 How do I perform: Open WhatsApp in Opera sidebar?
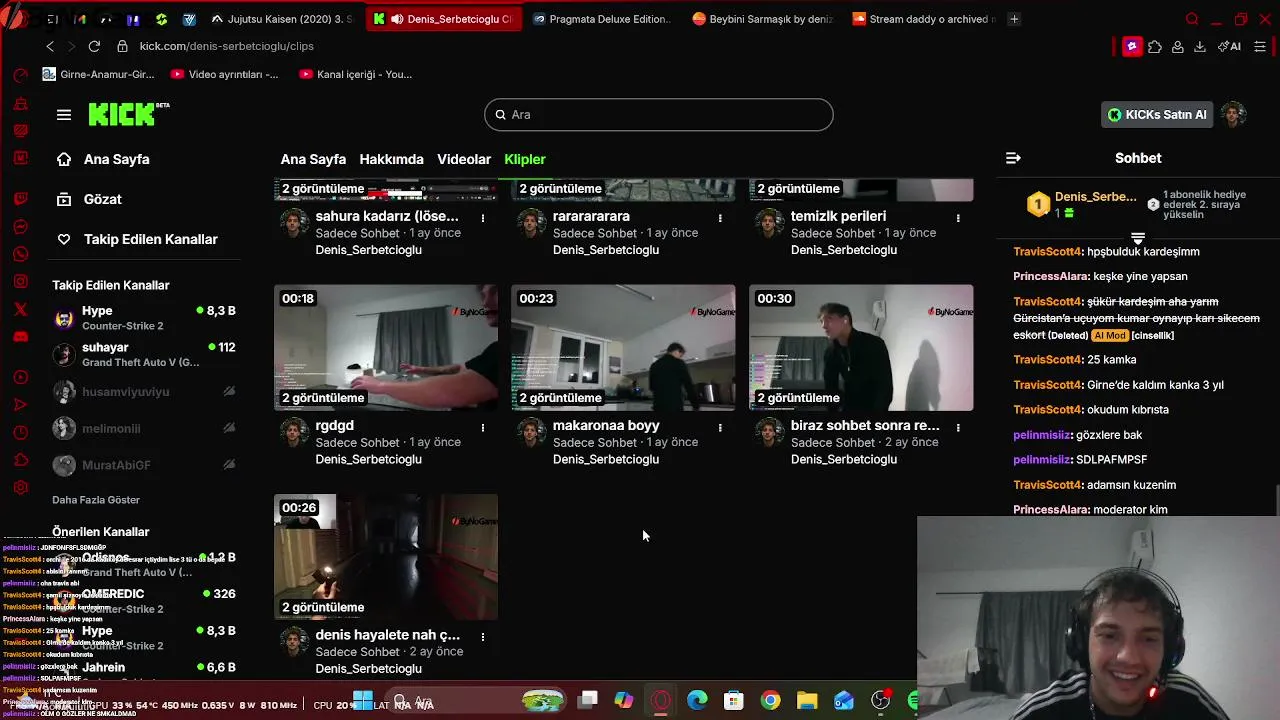click(x=20, y=254)
